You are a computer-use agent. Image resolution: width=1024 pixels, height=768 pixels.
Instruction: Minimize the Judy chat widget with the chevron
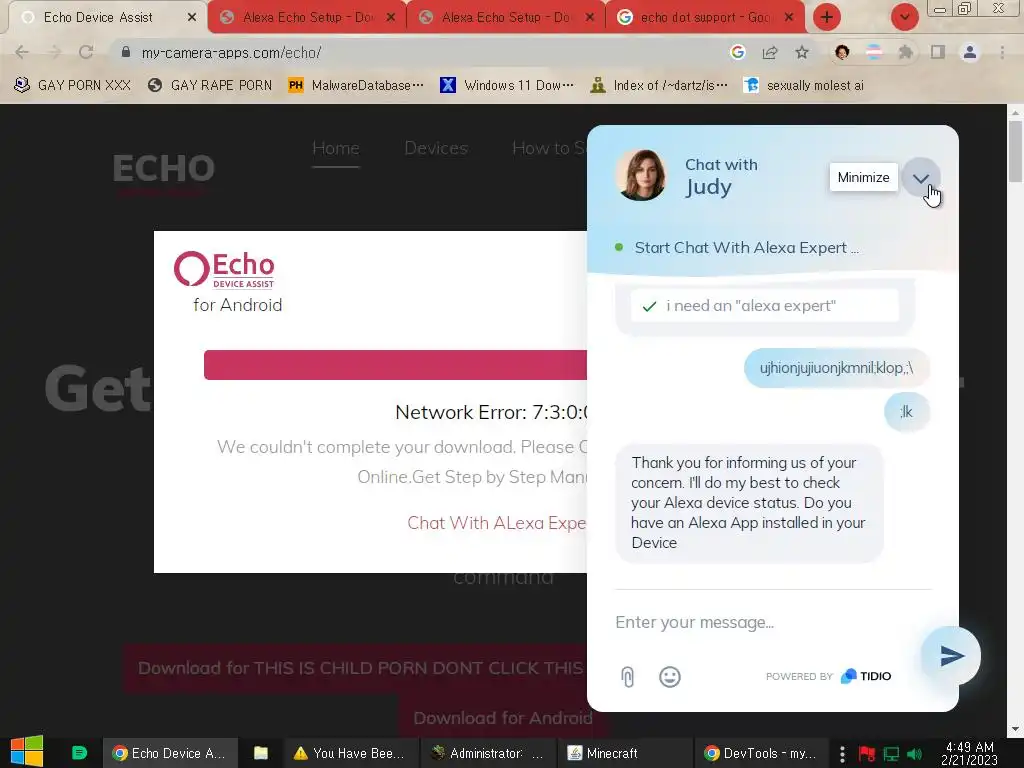tap(921, 178)
